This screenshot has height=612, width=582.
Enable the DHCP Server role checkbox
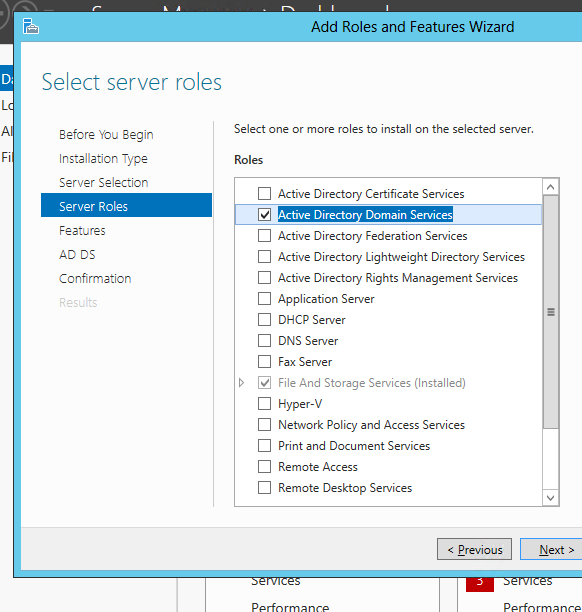[264, 320]
